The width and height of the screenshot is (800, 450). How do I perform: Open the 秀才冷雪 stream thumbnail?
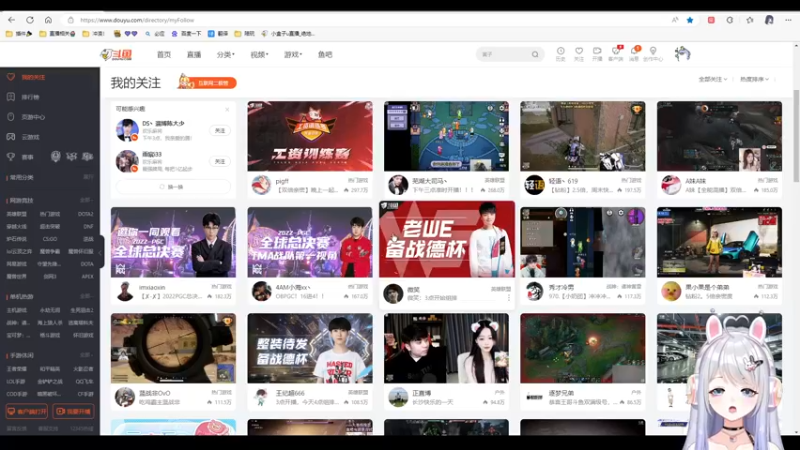tap(583, 242)
